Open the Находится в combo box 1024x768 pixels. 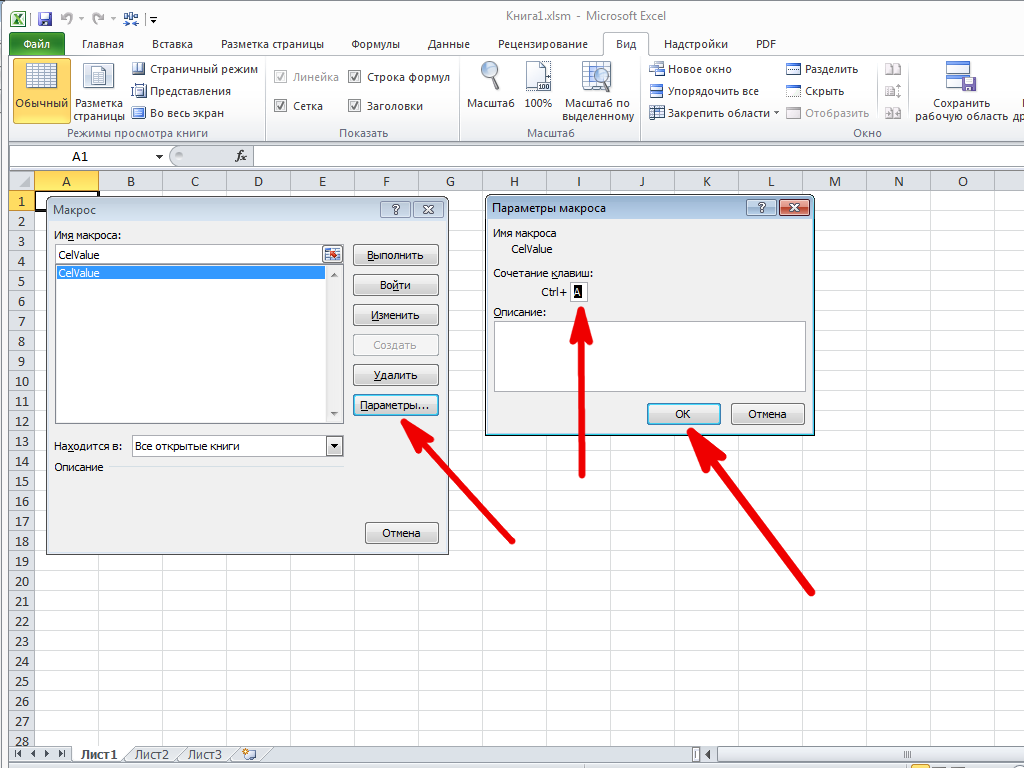coord(238,446)
